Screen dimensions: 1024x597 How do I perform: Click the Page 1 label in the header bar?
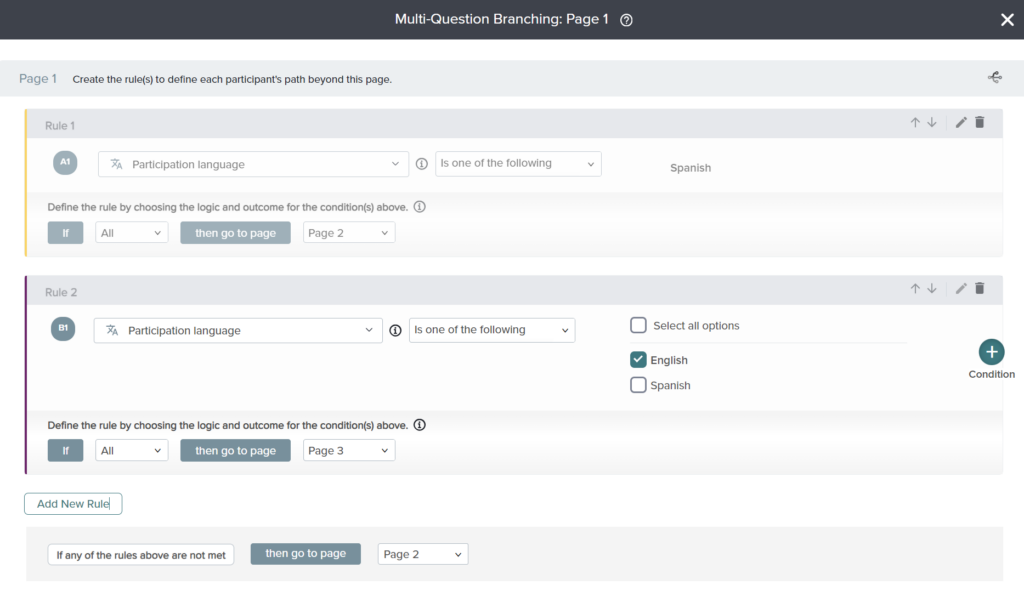[x=38, y=77]
